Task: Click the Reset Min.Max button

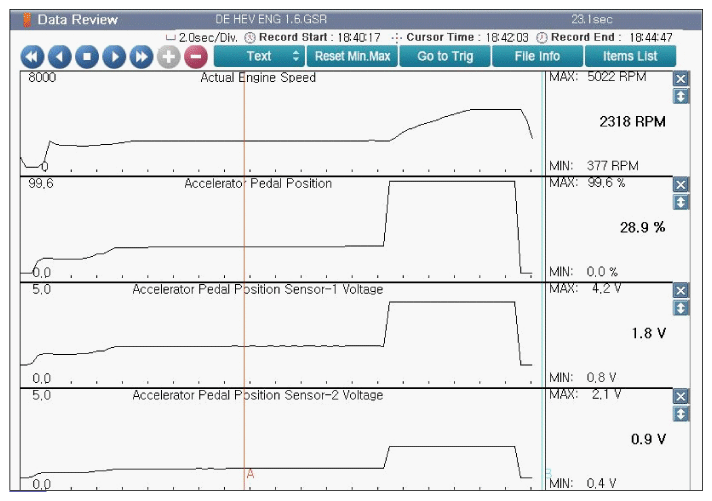Action: pyautogui.click(x=352, y=56)
